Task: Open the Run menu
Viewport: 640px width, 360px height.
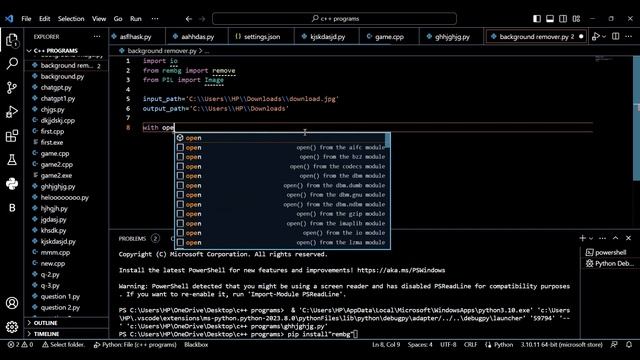Action: [x=136, y=19]
